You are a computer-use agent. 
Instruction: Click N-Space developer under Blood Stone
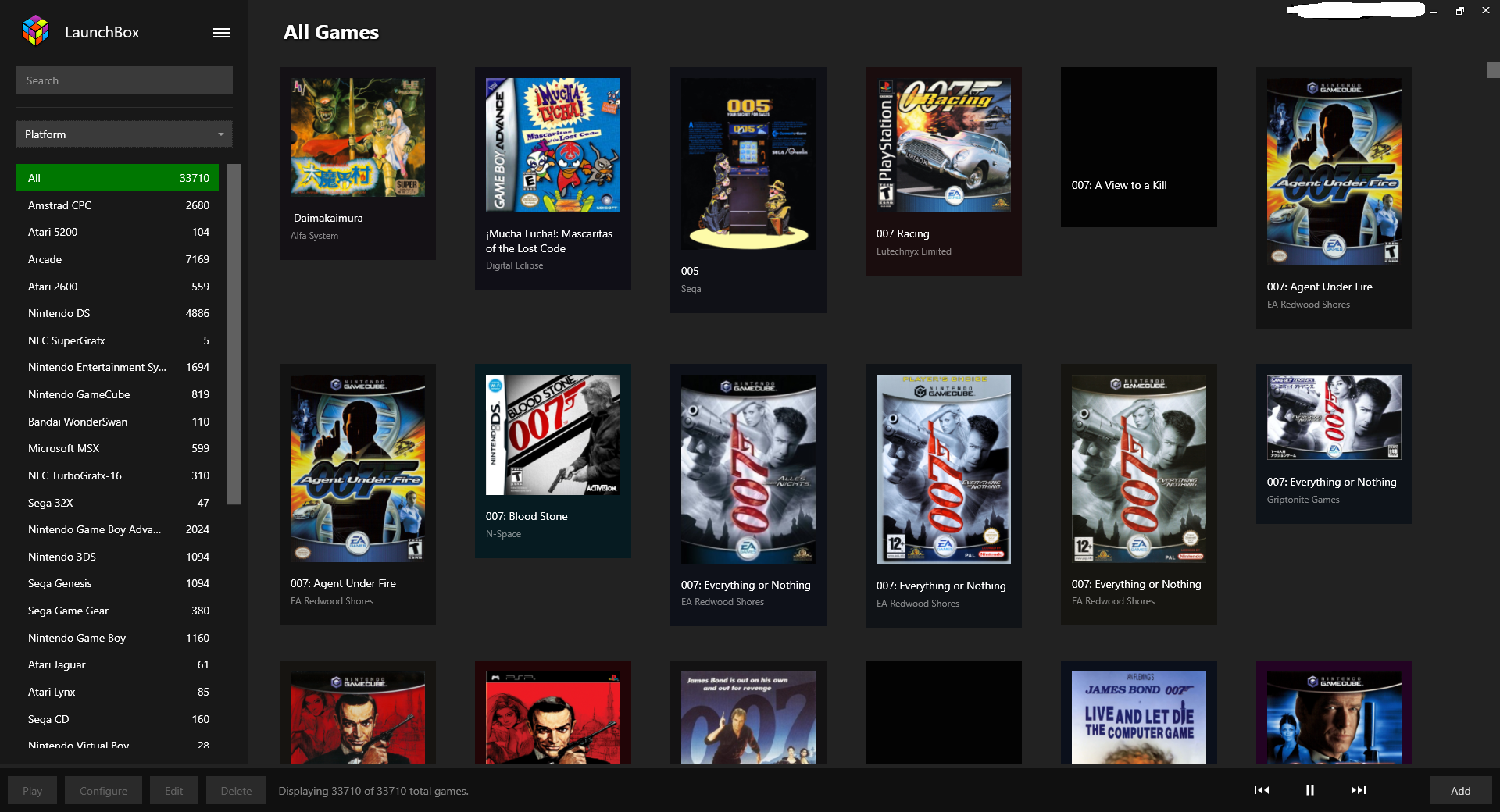pos(503,534)
